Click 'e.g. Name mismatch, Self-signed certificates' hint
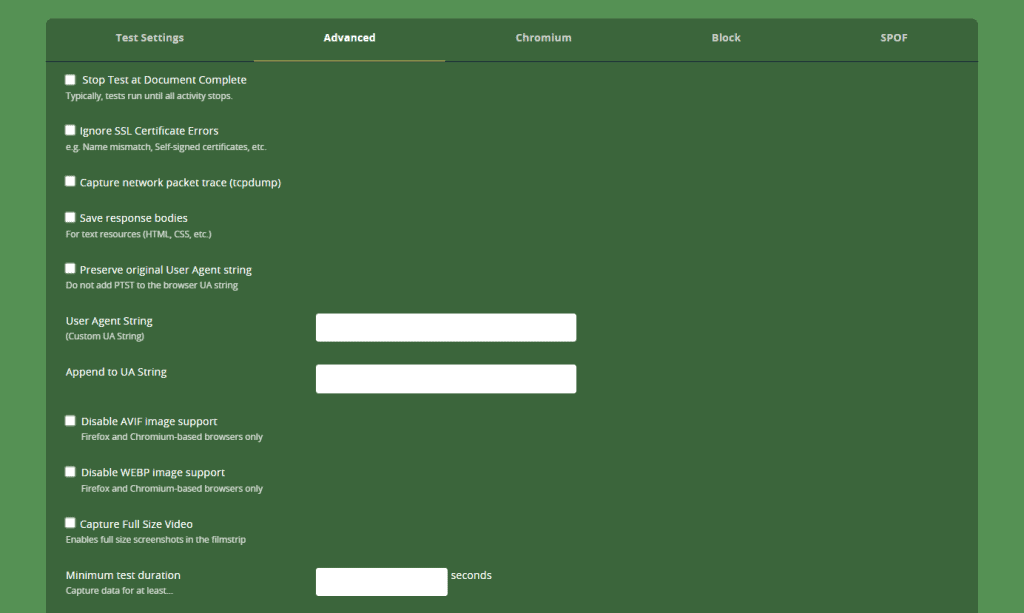Viewport: 1024px width, 613px height. [166, 147]
